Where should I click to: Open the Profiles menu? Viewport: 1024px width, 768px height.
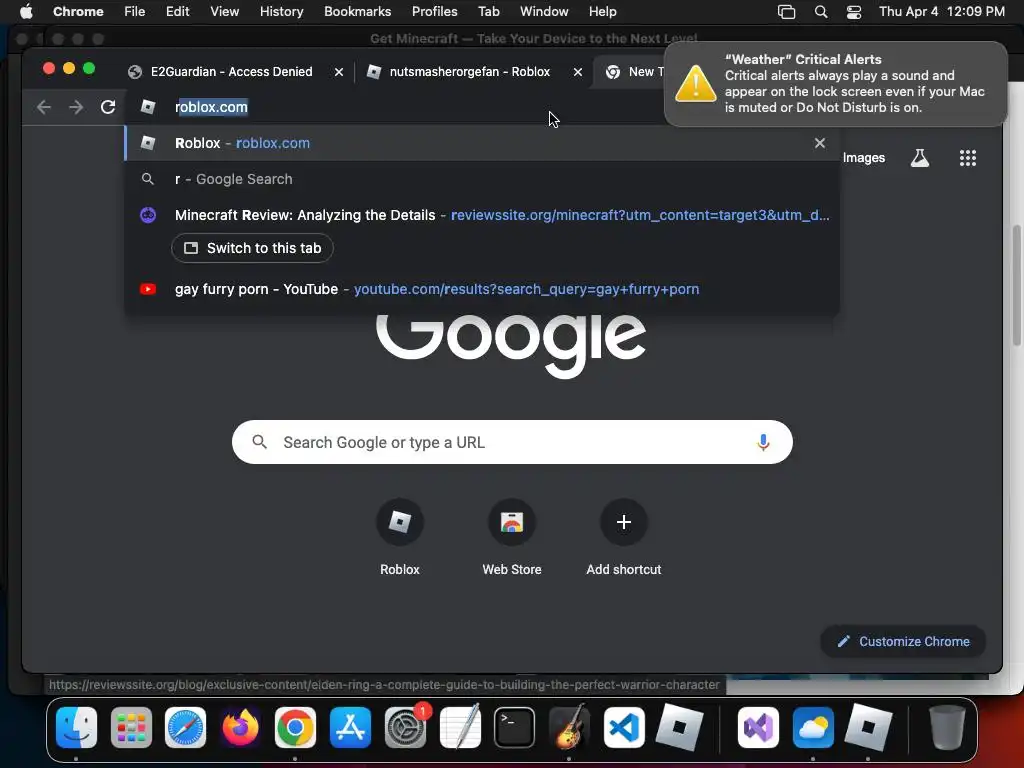[x=434, y=12]
